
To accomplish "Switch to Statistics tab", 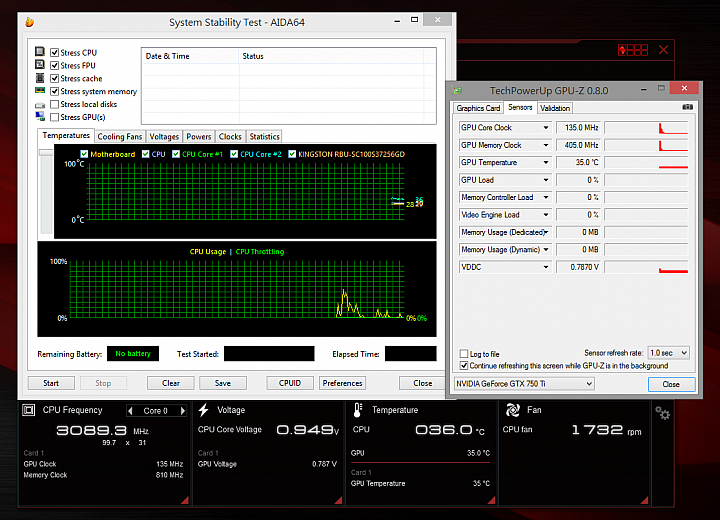I will pos(264,136).
